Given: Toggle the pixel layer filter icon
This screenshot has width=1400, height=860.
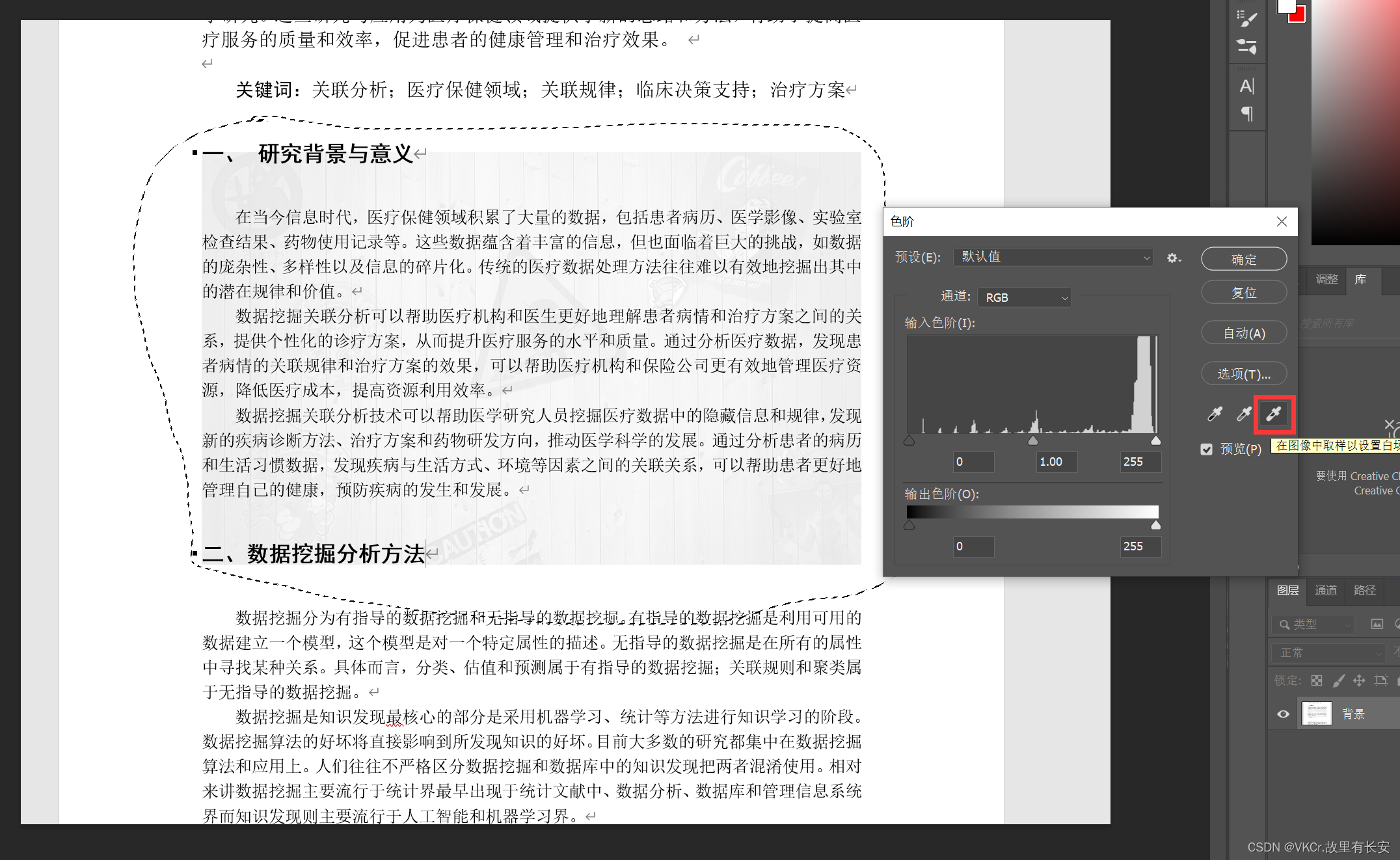Looking at the screenshot, I should click(x=1377, y=625).
